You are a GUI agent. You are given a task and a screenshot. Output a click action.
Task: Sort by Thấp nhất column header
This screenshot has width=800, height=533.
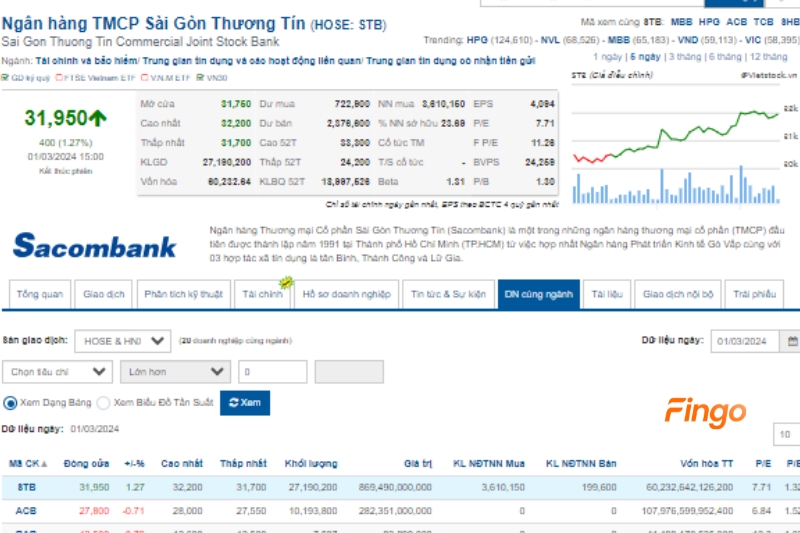243,464
